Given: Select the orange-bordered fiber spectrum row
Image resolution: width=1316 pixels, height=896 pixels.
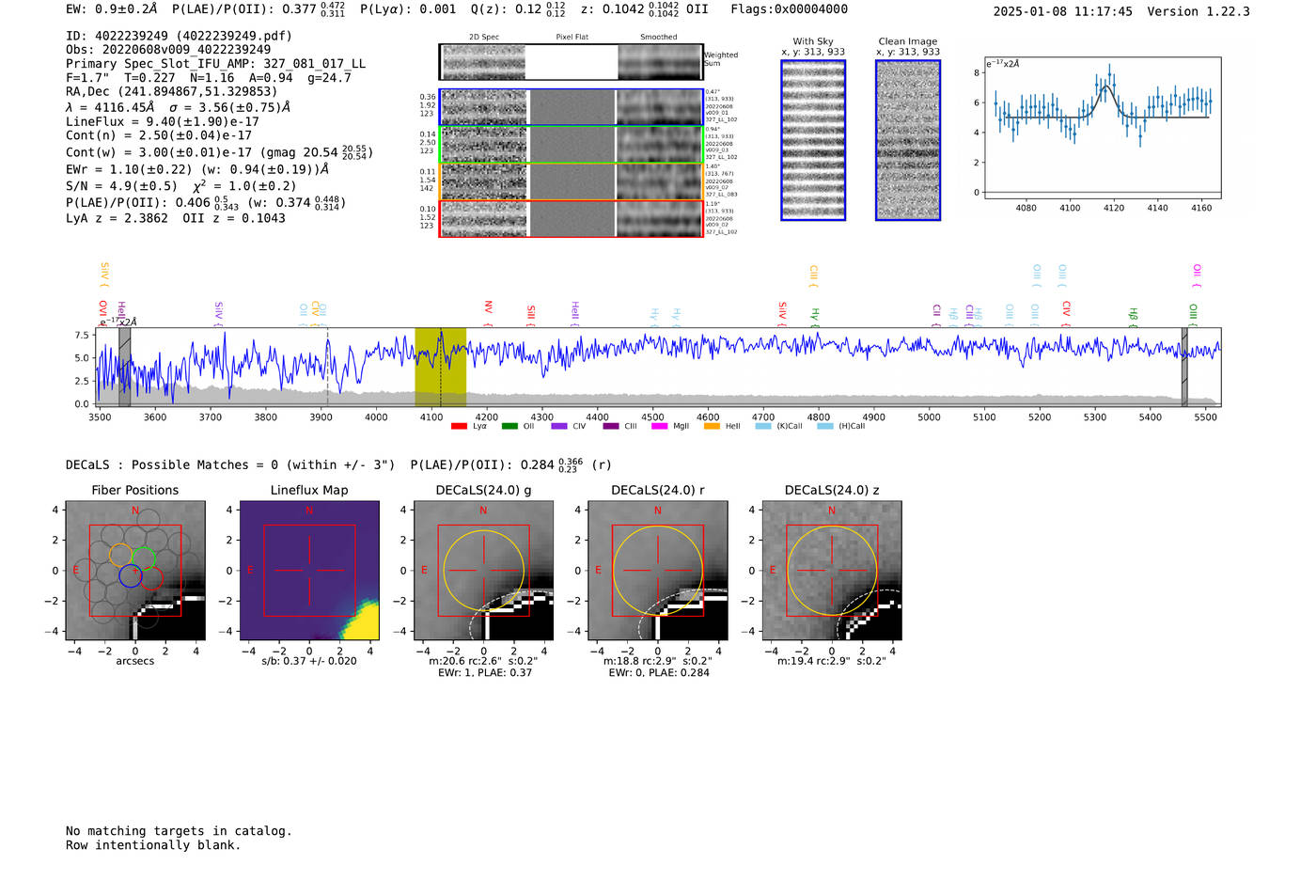Looking at the screenshot, I should pos(572,181).
